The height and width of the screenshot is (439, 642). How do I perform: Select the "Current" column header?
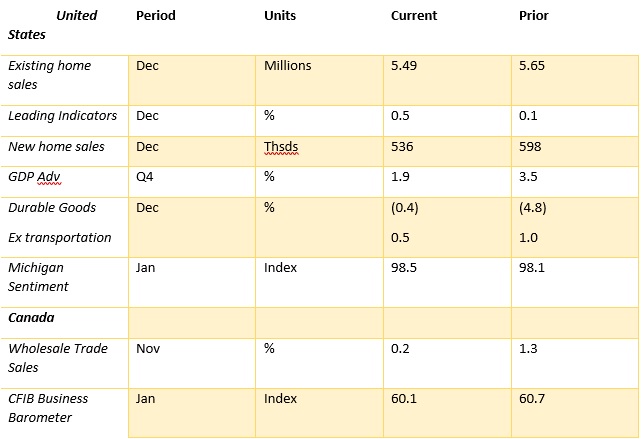click(x=413, y=16)
